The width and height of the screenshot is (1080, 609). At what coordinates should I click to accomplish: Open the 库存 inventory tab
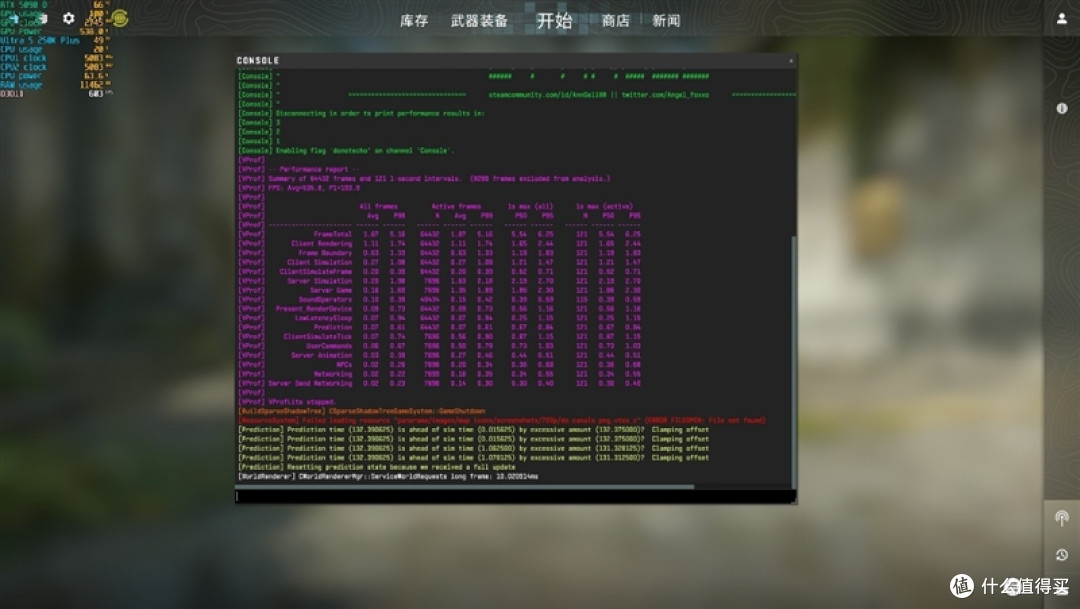click(x=414, y=21)
